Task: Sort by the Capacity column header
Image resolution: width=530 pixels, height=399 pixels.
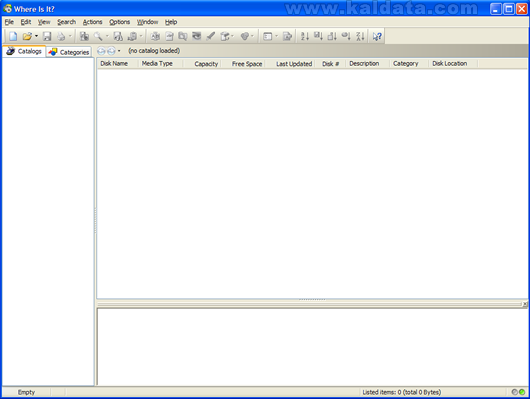Action: [202, 64]
